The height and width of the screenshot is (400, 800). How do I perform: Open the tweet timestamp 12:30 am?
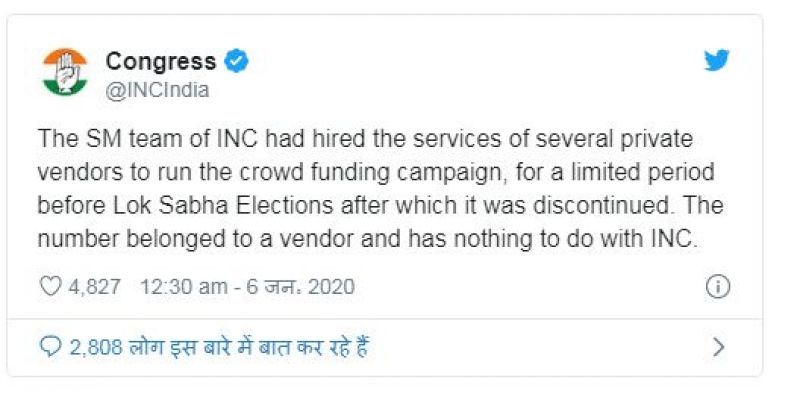182,287
